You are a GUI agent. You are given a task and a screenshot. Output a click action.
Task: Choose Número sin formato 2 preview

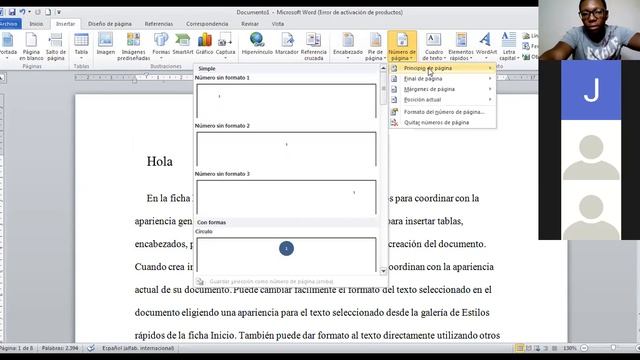click(x=286, y=149)
